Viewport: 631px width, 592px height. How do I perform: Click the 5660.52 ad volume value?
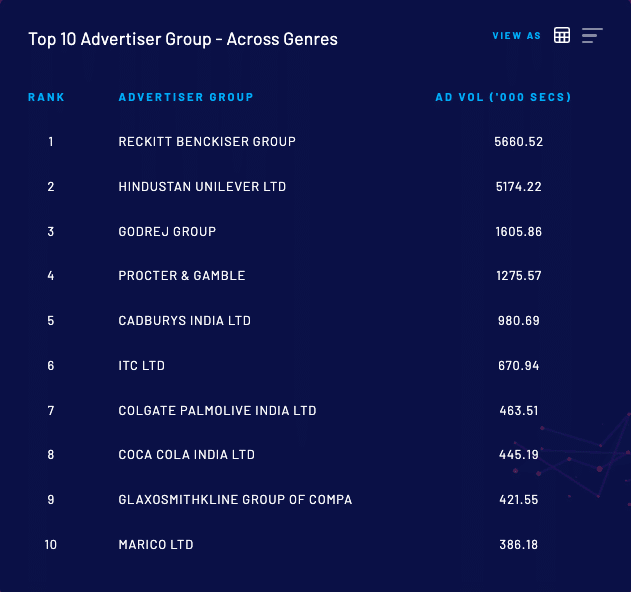518,142
